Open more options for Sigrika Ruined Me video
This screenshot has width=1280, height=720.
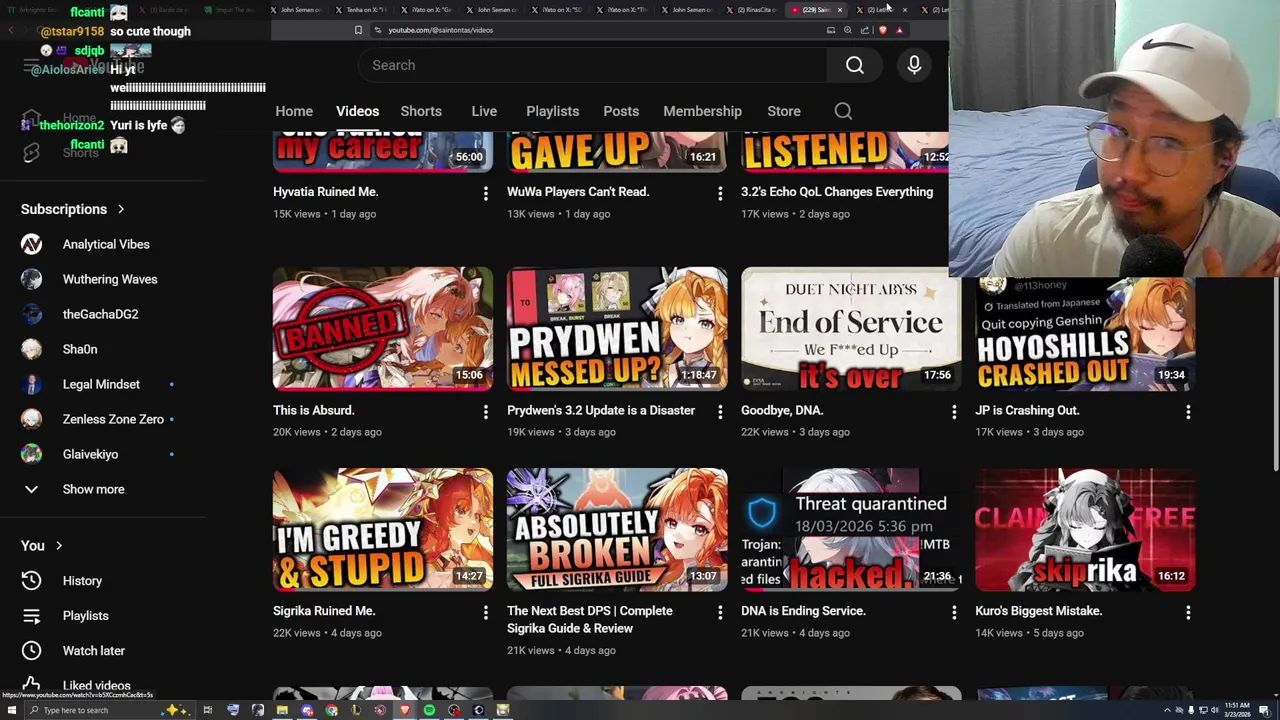click(x=486, y=612)
